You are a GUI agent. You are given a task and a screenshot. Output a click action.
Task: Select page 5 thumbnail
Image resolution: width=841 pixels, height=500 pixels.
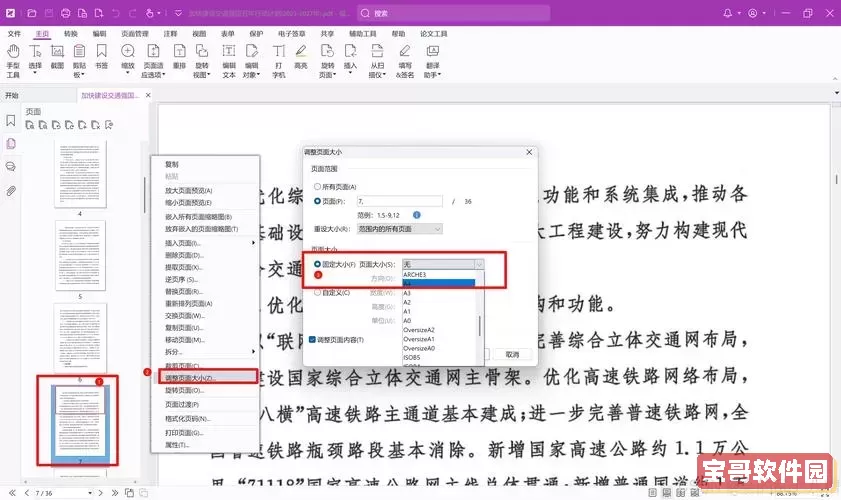(80, 255)
